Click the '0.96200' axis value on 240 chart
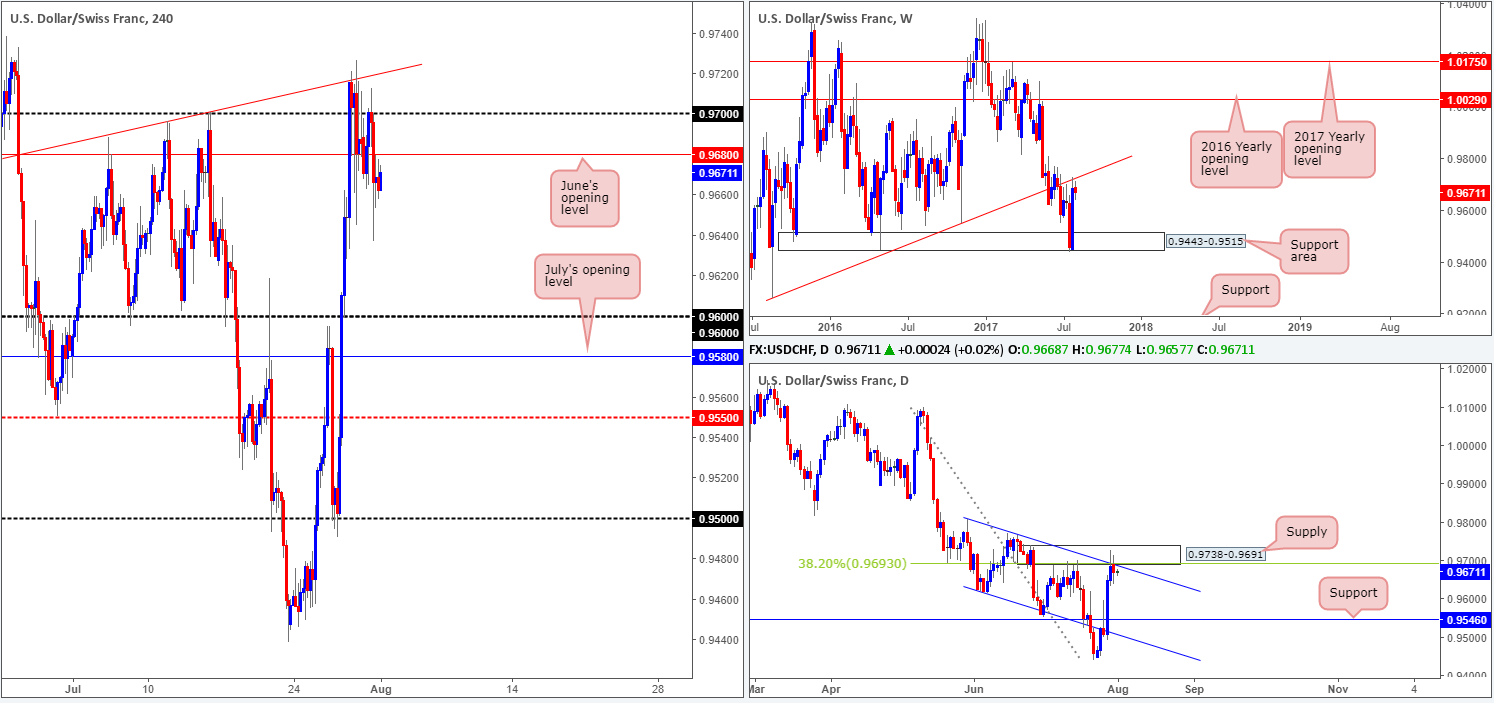The height and width of the screenshot is (703, 1494). click(x=718, y=276)
